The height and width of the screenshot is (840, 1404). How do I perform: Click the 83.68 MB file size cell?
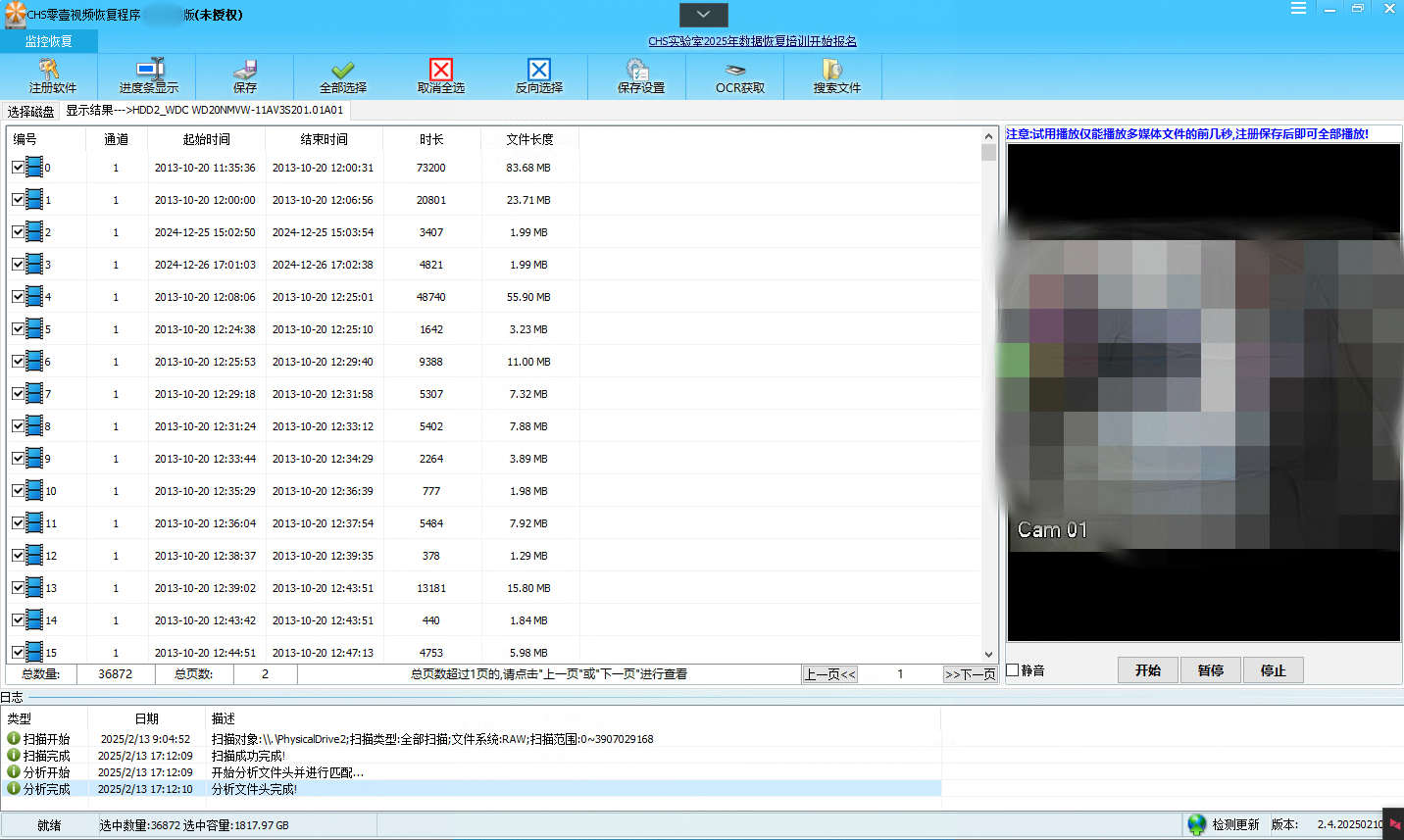tap(528, 168)
